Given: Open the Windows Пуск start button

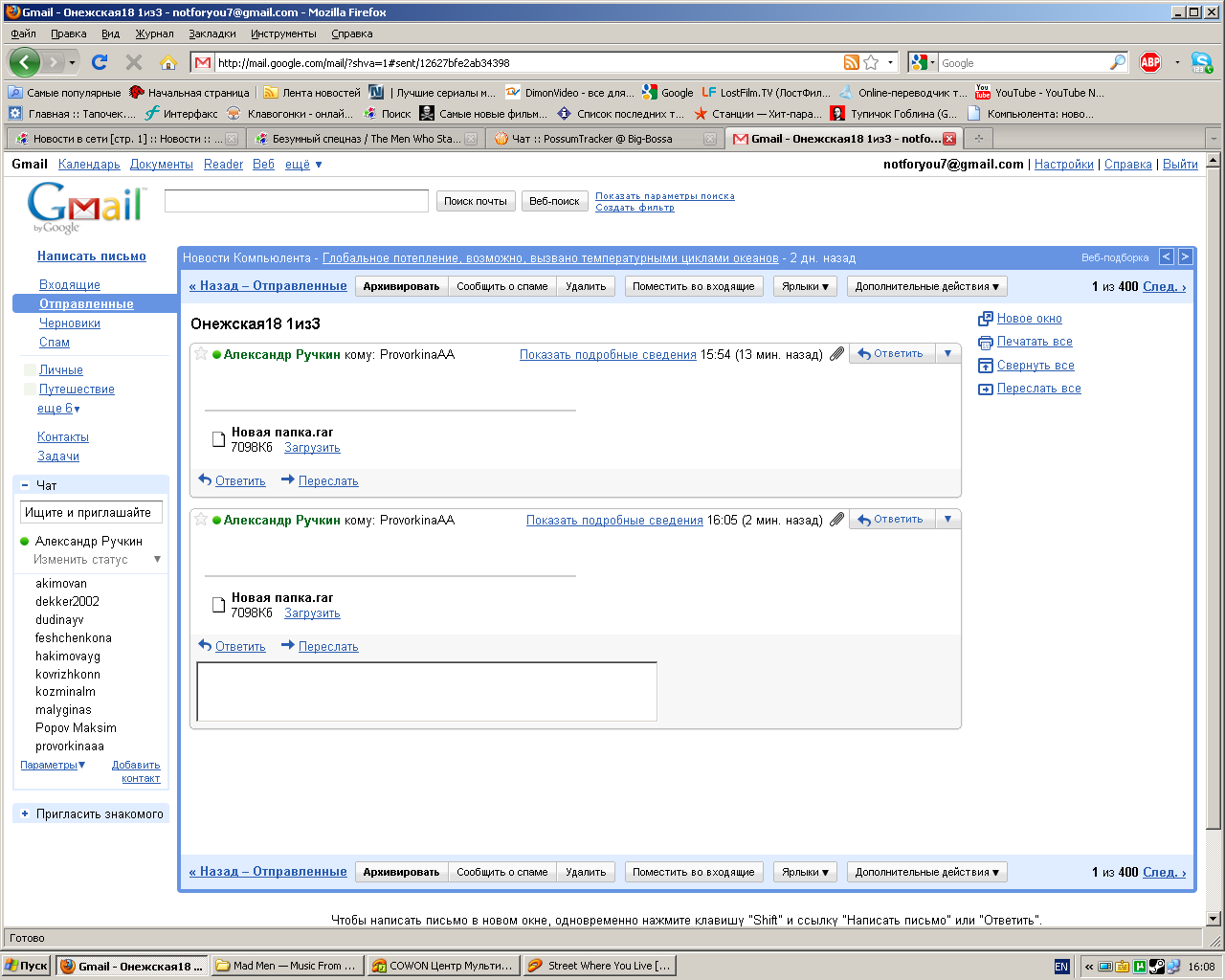Looking at the screenshot, I should (x=27, y=966).
